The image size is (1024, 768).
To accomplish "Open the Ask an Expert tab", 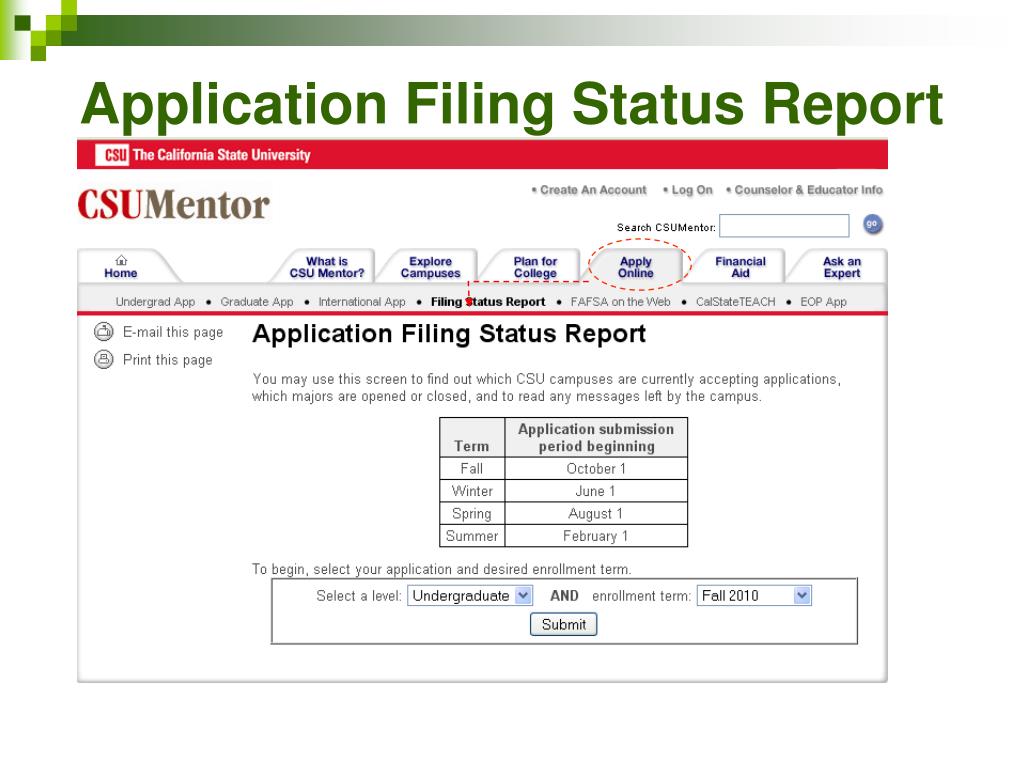I will [842, 267].
